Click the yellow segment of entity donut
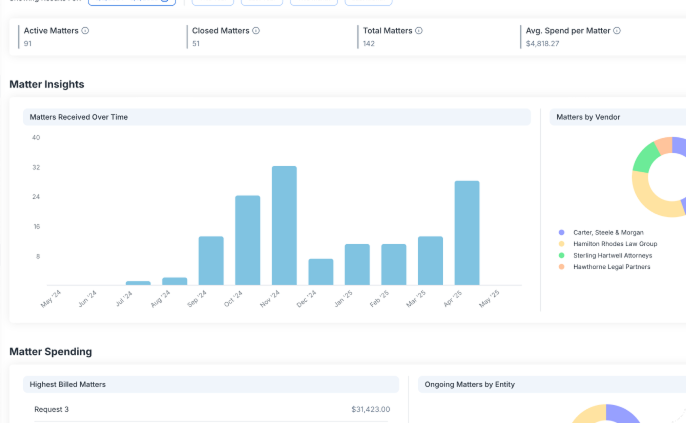The image size is (686, 429). (x=591, y=413)
